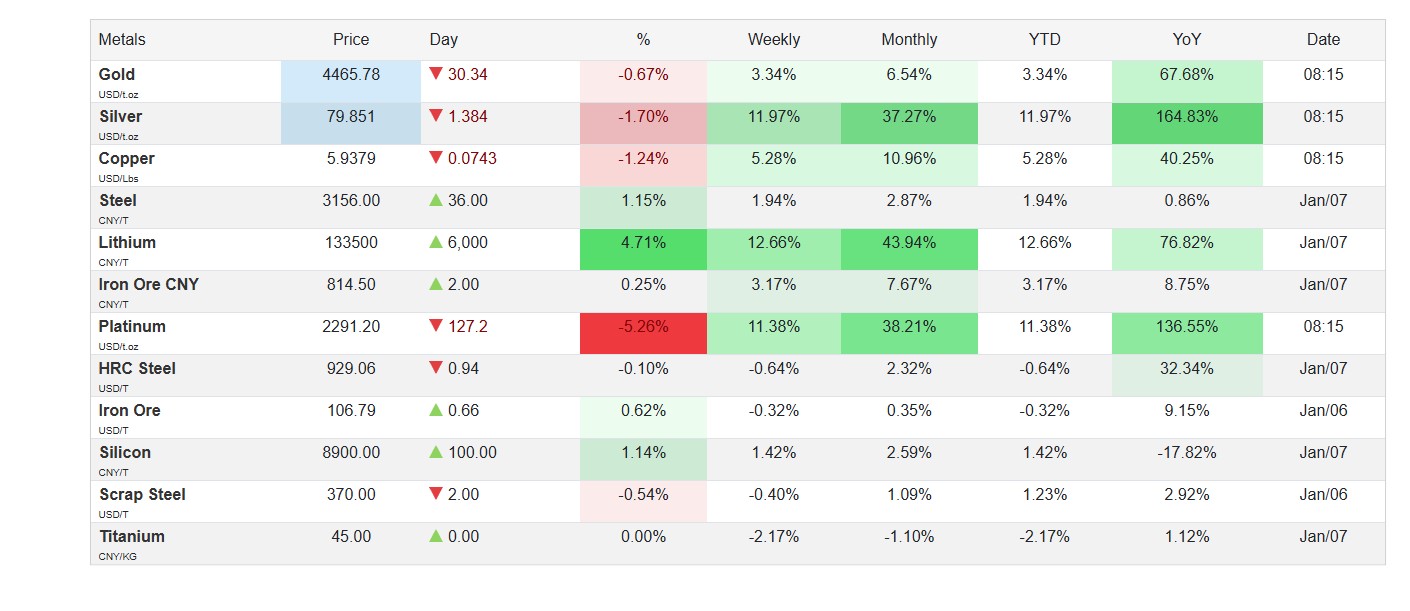Click the green up arrow for Lithium
1410x611 pixels.
(436, 243)
